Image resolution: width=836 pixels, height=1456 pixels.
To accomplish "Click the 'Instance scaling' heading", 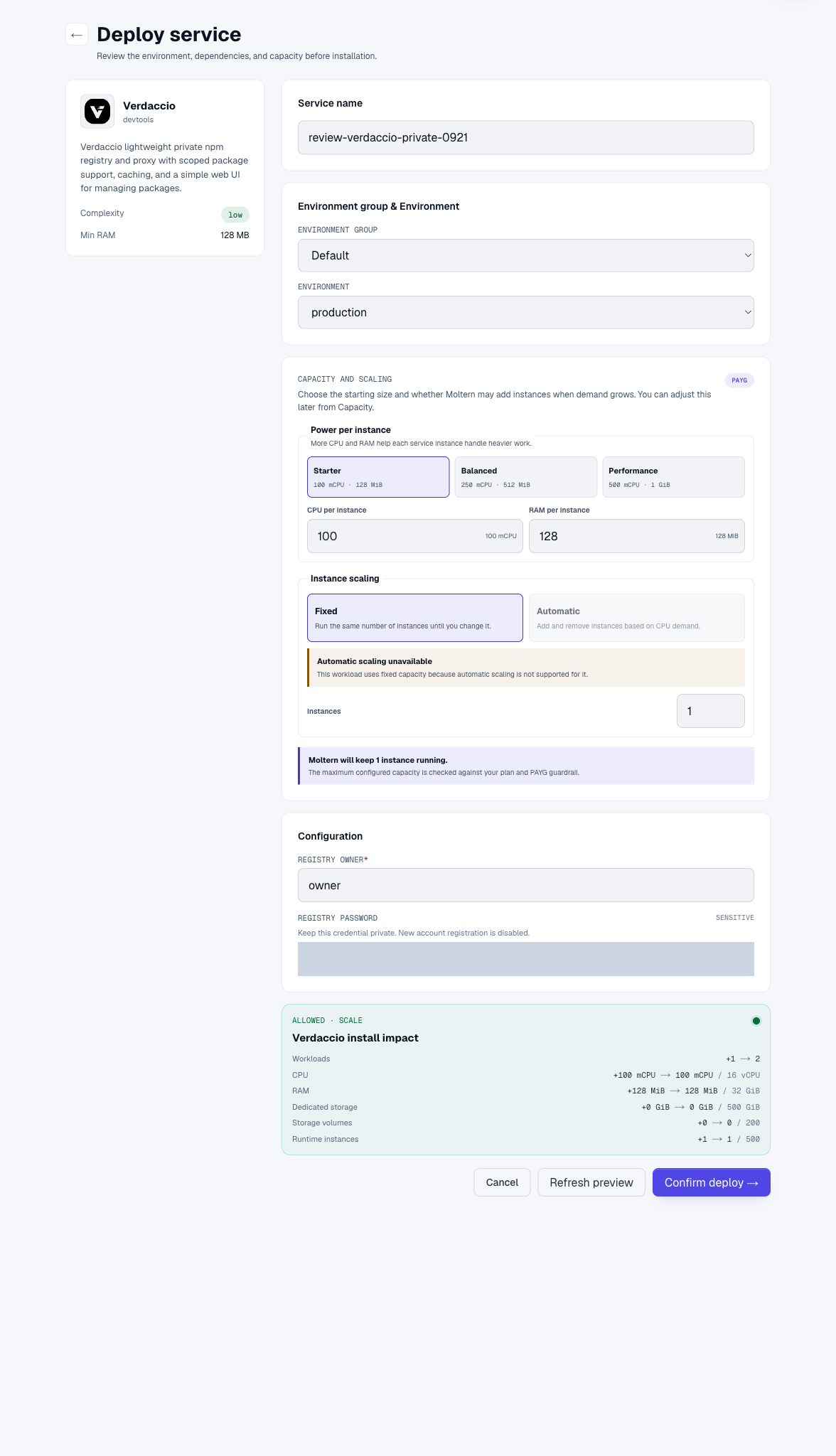I will (345, 579).
